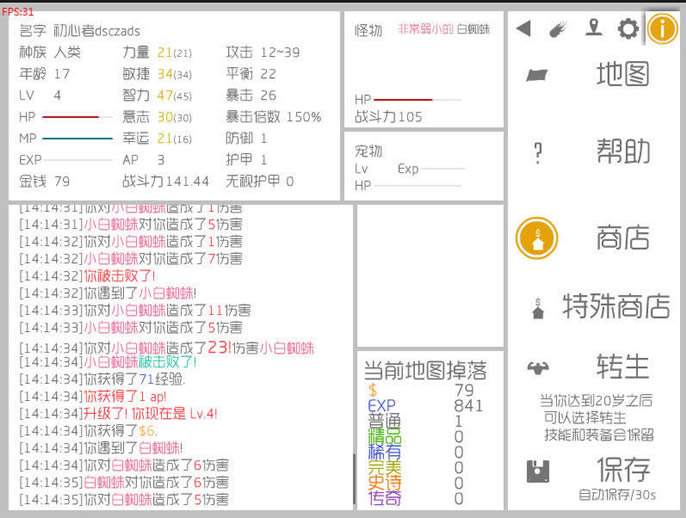Screen dimensions: 686x518
Task: Click the 平衡 22 balance stat
Action: 251,74
